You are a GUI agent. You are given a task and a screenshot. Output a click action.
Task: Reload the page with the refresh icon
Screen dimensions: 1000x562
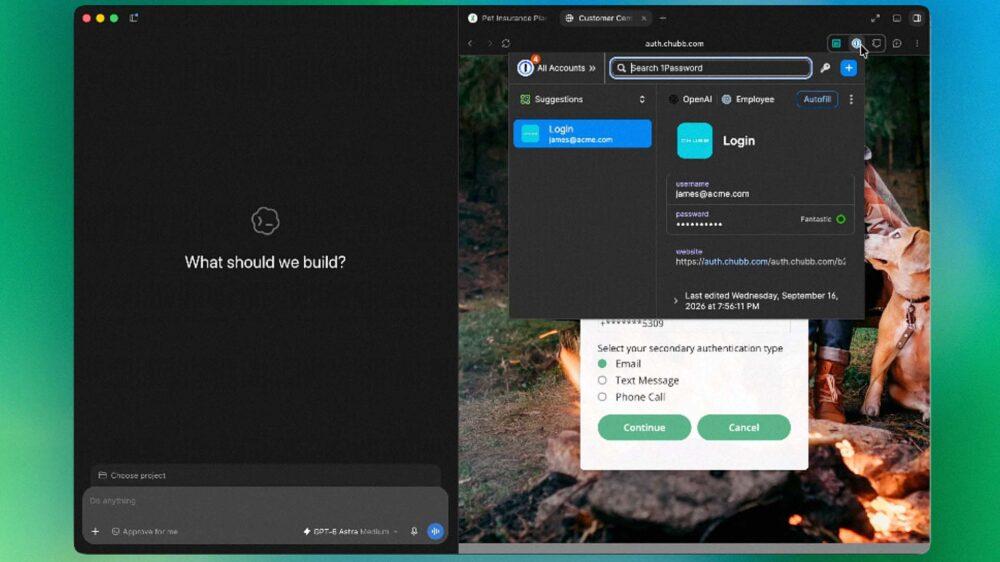click(x=506, y=43)
